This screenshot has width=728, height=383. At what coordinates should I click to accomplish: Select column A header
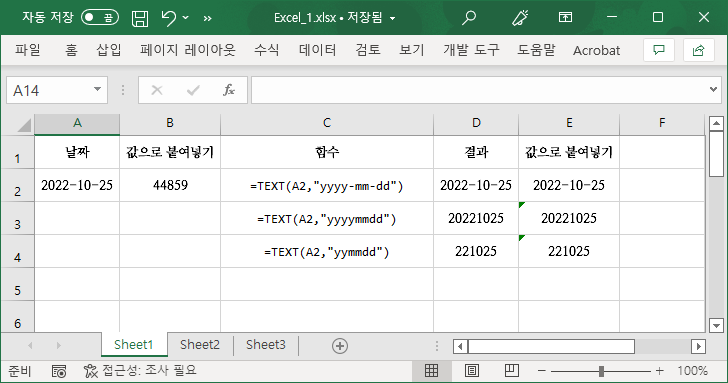point(77,123)
